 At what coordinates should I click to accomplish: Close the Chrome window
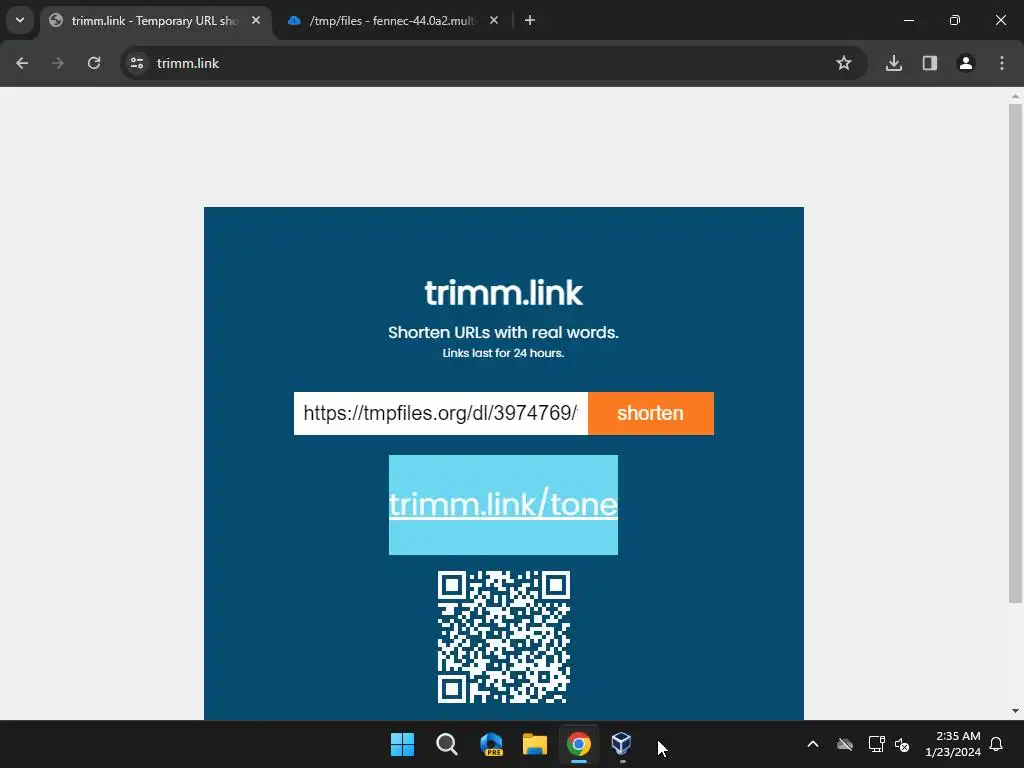[1000, 20]
